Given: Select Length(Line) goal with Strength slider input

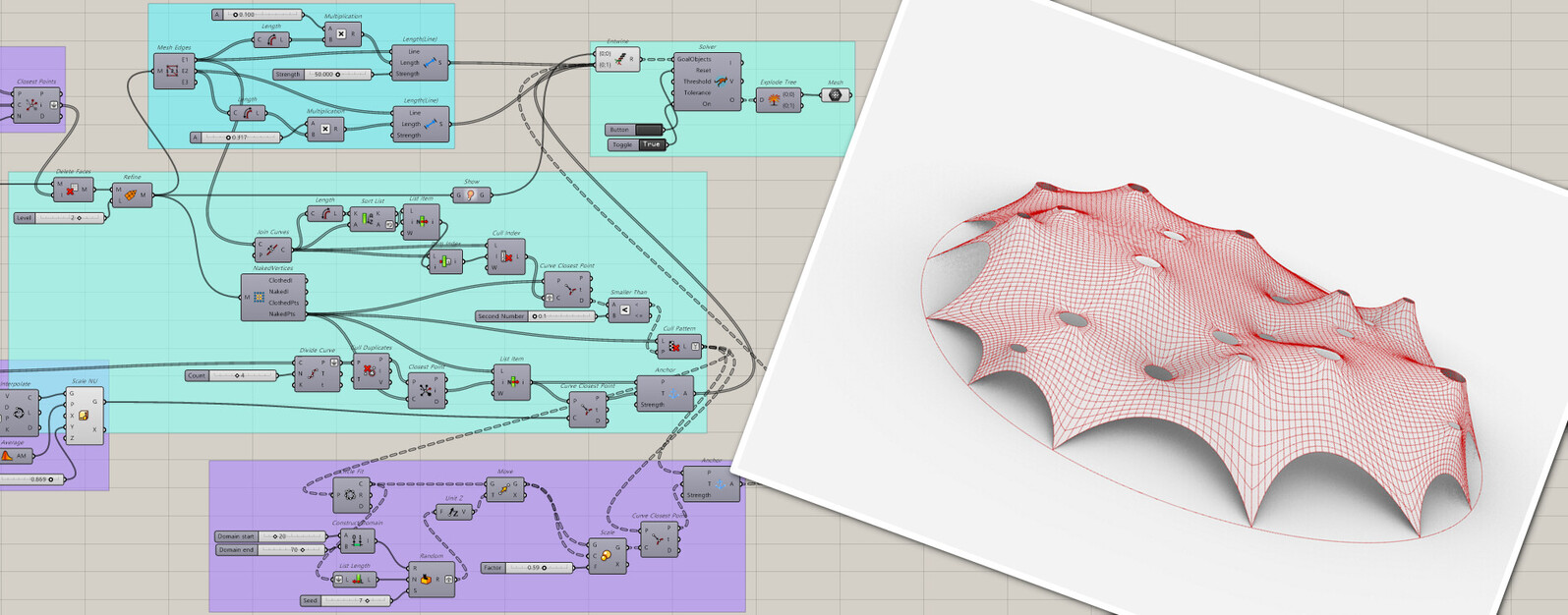Looking at the screenshot, I should (x=420, y=63).
